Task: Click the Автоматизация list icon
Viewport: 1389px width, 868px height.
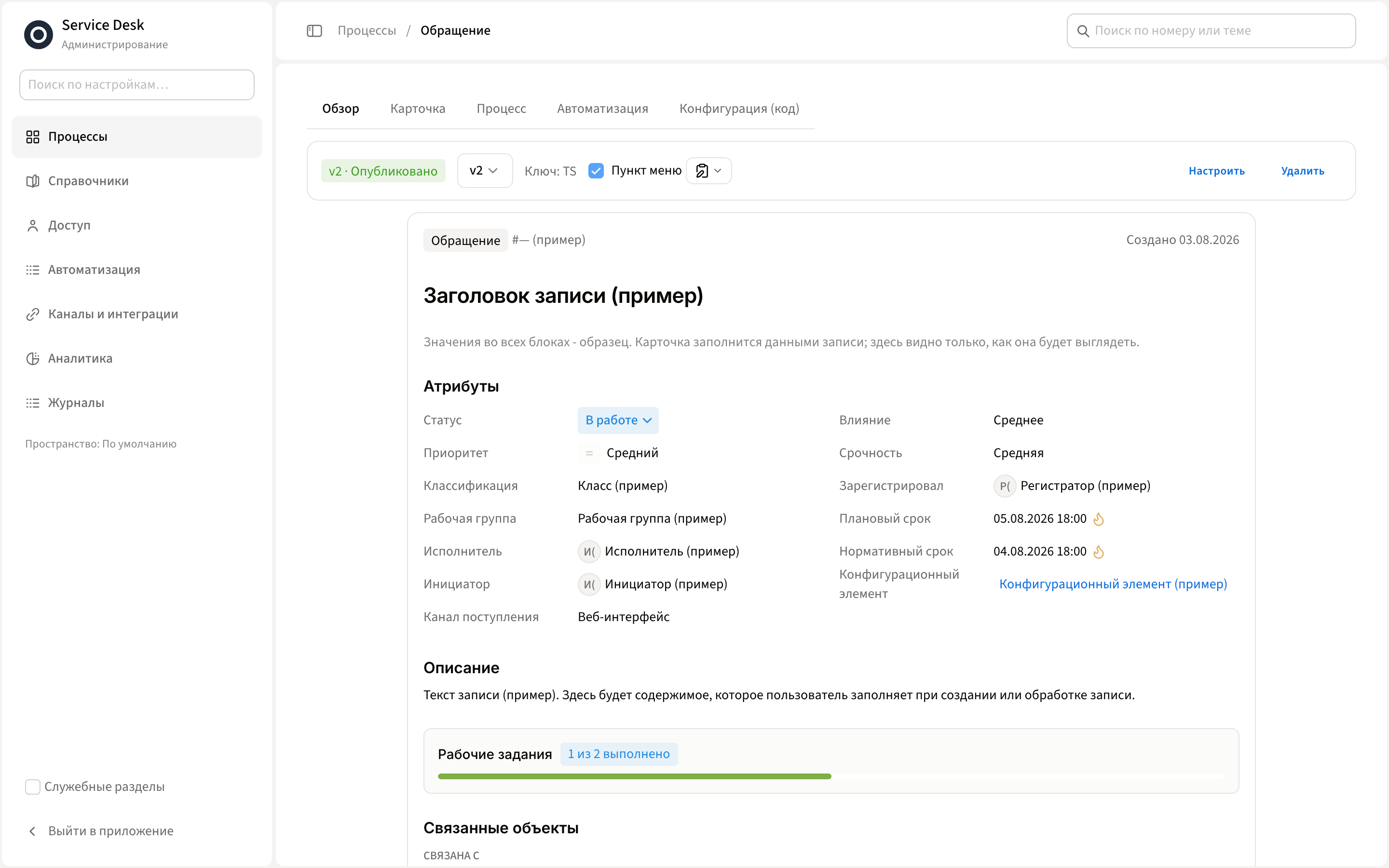Action: (33, 269)
